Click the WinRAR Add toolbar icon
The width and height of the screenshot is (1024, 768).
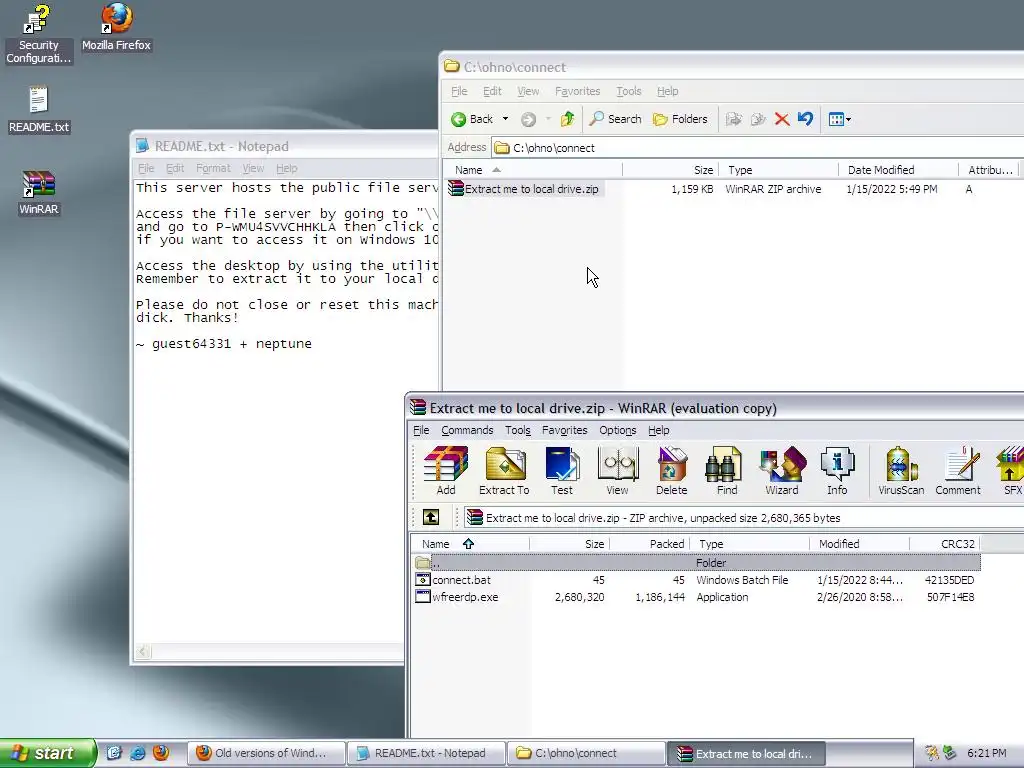[x=446, y=471]
